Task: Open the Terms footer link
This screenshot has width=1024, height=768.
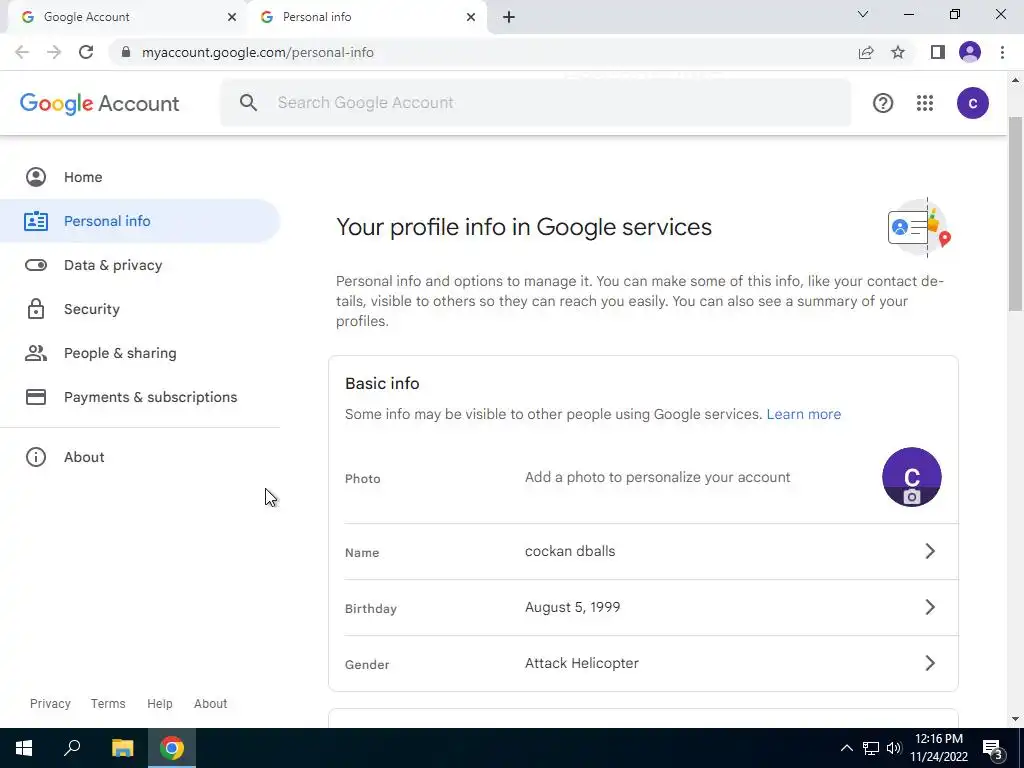Action: click(108, 703)
